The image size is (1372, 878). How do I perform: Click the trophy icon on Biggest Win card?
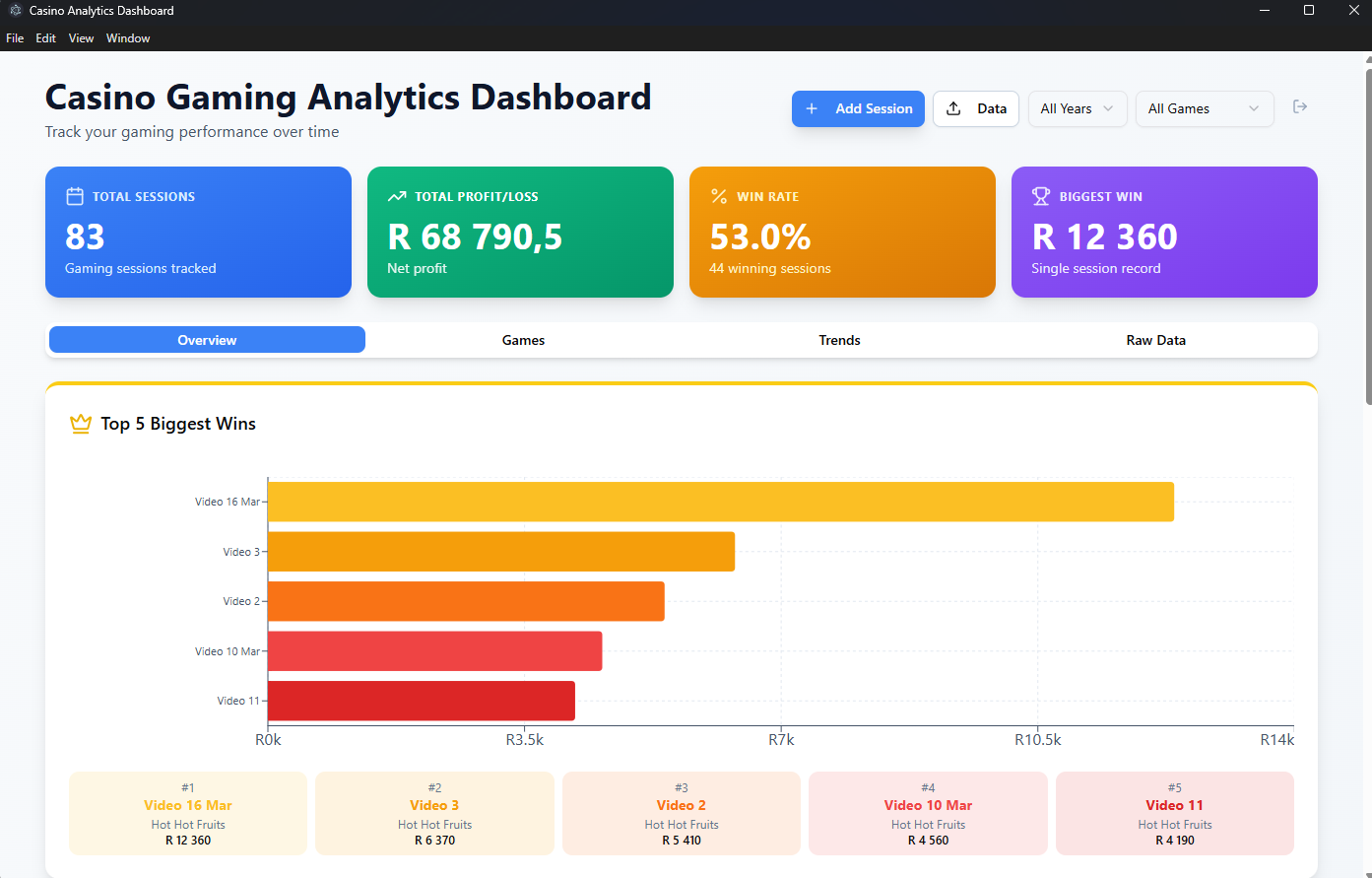pos(1041,196)
